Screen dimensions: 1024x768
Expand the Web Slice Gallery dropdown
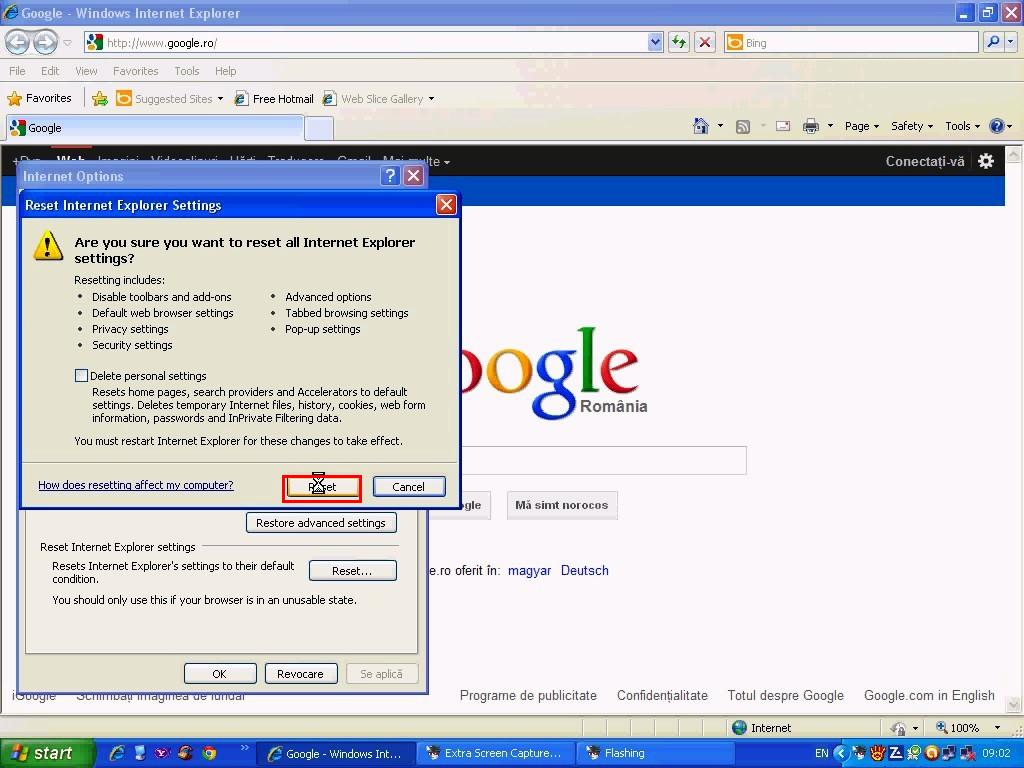[x=432, y=99]
